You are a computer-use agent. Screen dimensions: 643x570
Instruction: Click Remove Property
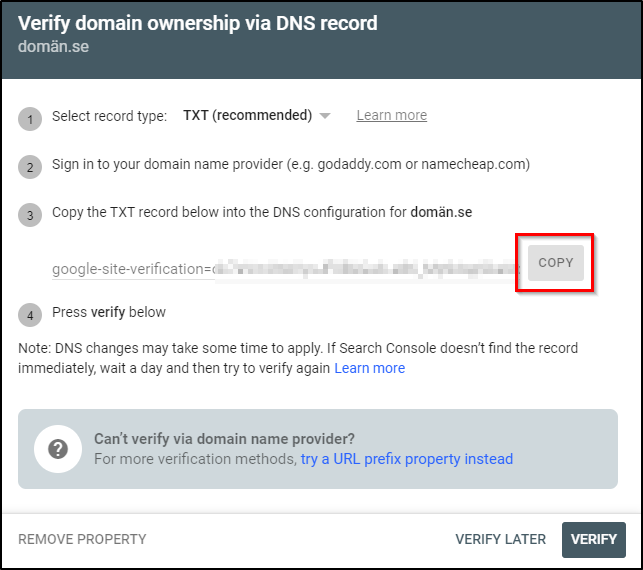[82, 539]
